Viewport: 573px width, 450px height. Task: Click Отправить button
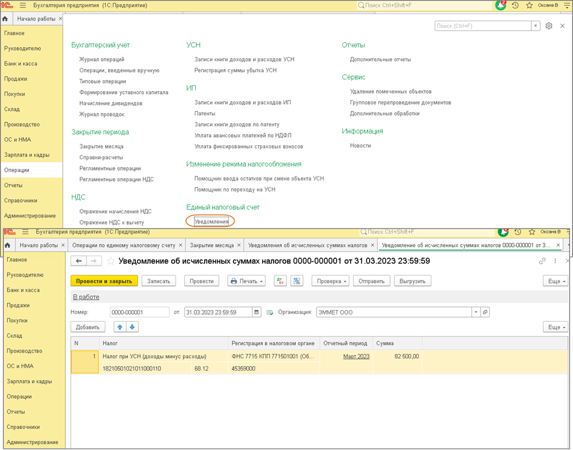[371, 281]
